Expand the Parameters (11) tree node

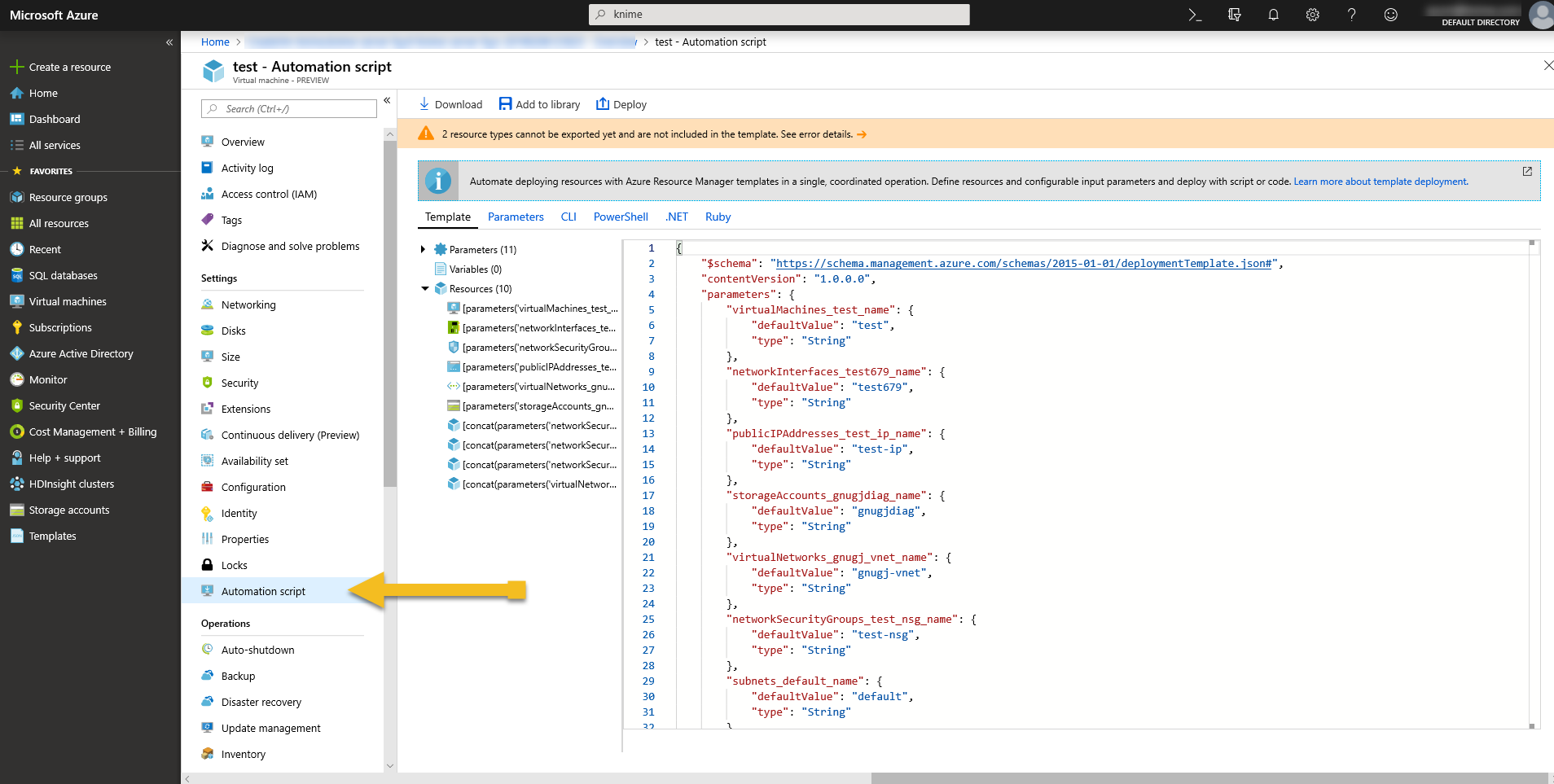click(x=423, y=249)
